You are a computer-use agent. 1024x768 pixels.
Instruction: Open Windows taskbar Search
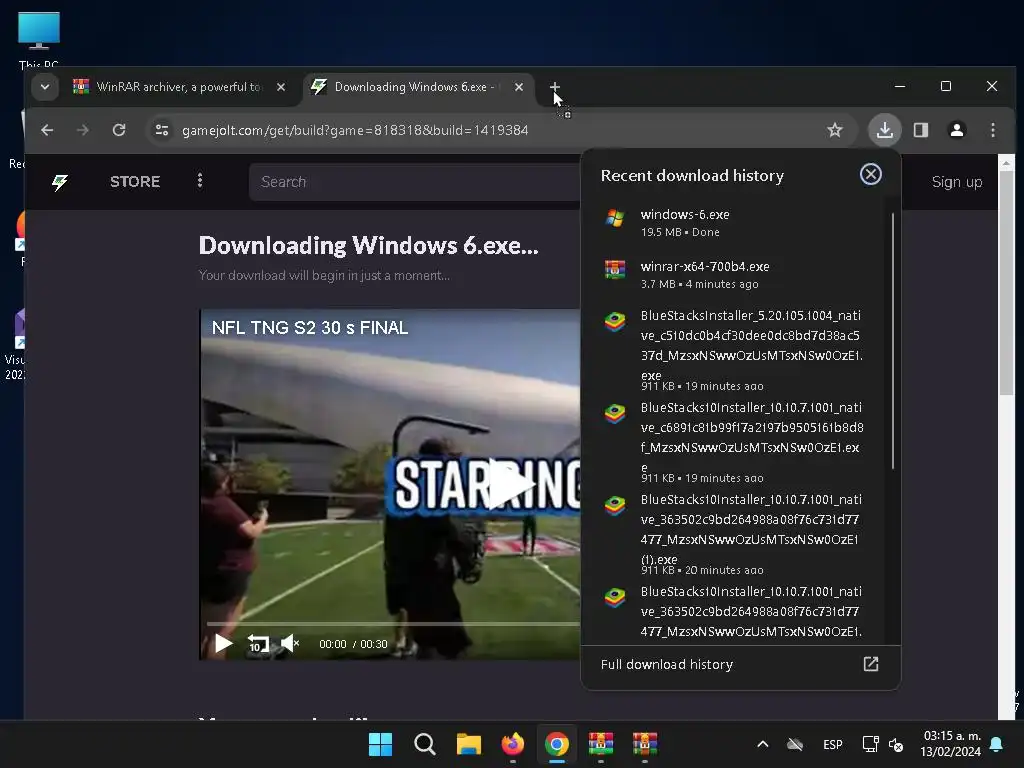pos(424,744)
